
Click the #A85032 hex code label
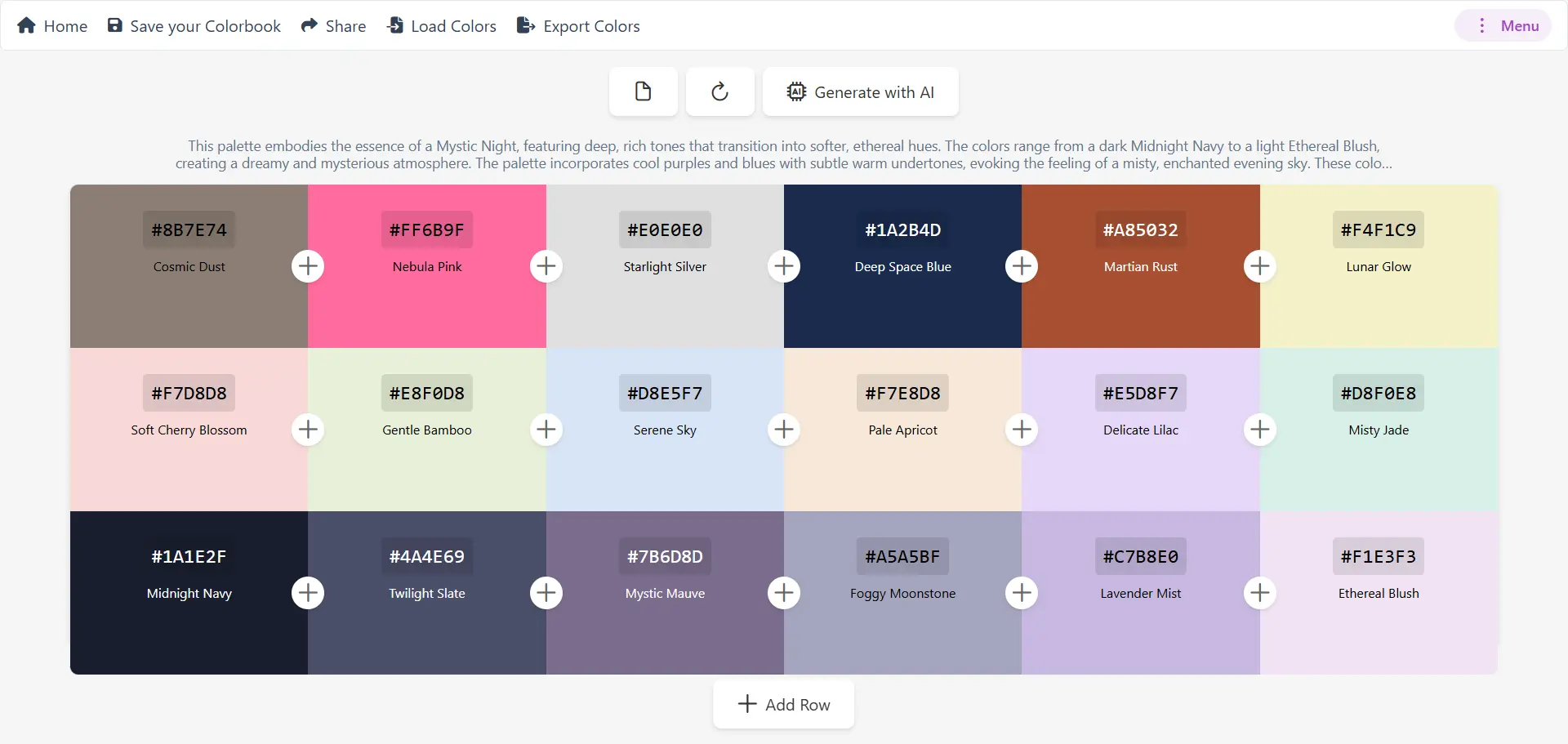point(1141,230)
